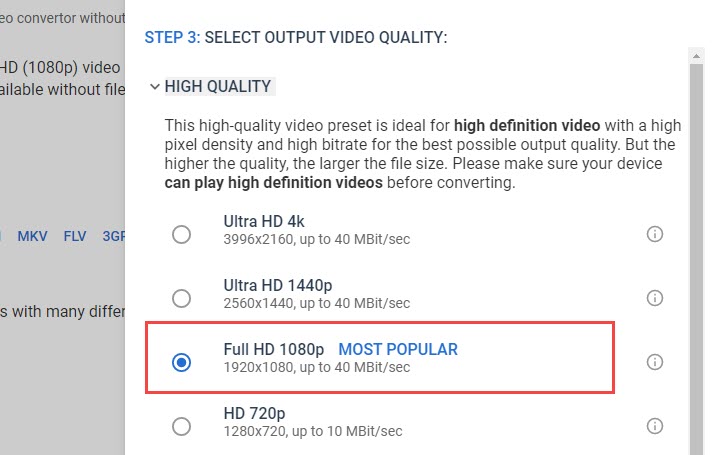
Task: Open the MKV format link
Action: (x=32, y=237)
